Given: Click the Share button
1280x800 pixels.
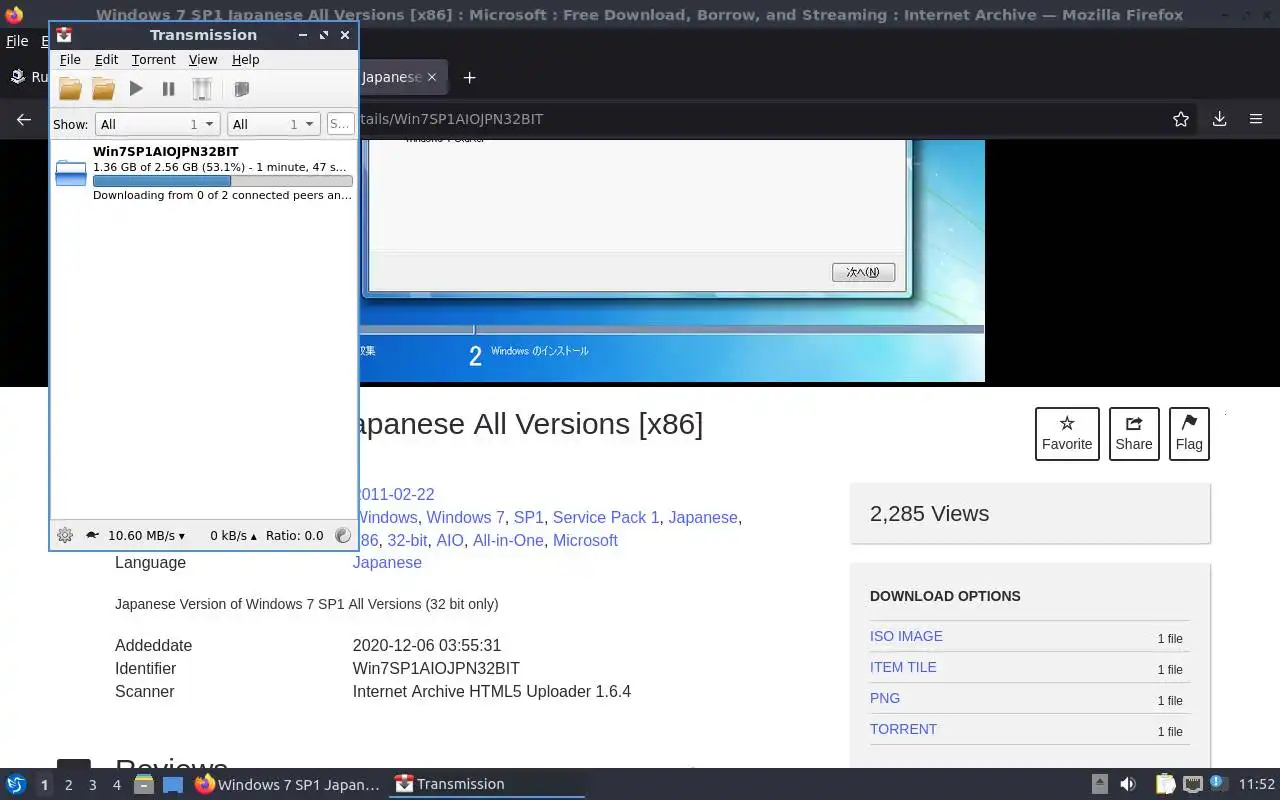Looking at the screenshot, I should [x=1134, y=434].
